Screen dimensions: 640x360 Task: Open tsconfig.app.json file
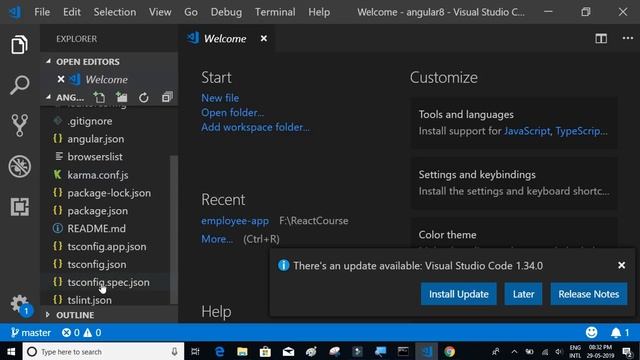[106, 247]
